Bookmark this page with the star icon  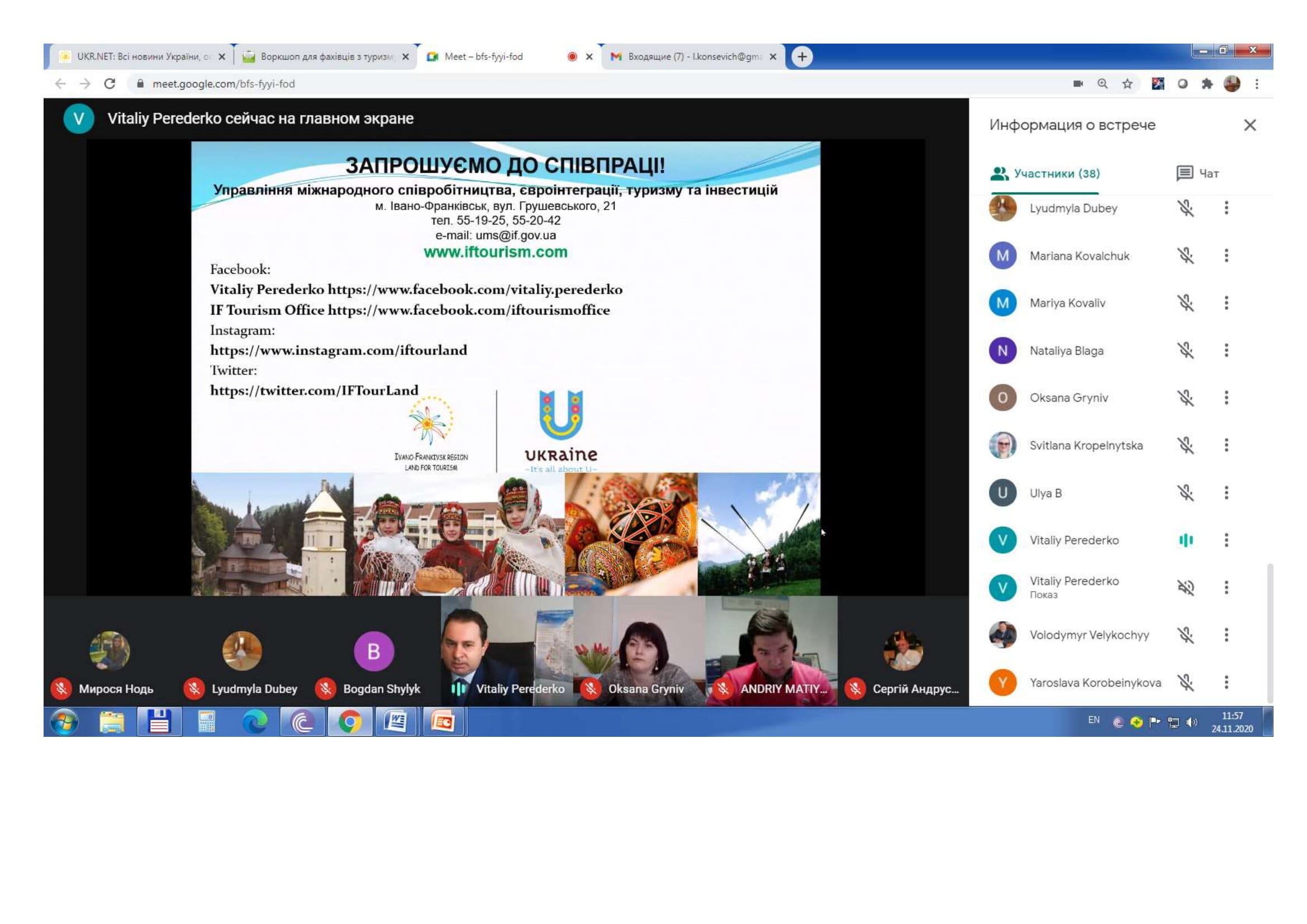[1127, 84]
